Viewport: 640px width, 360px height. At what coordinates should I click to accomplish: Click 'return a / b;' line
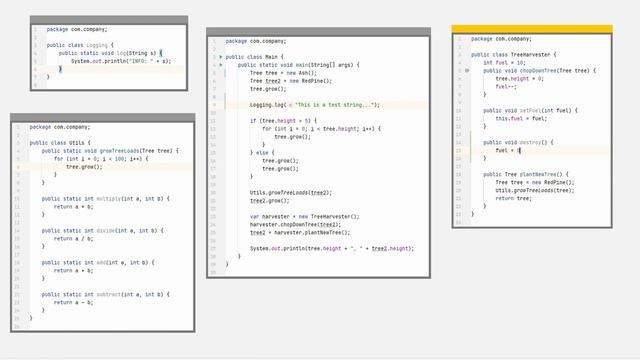coord(73,239)
